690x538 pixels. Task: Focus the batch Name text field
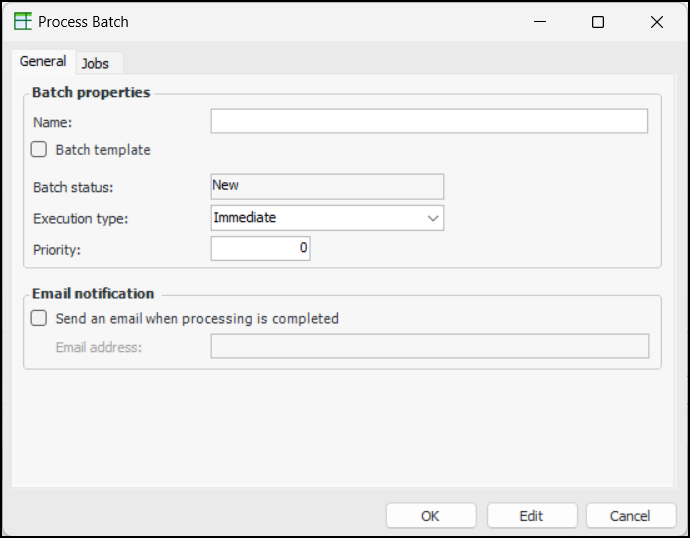pyautogui.click(x=429, y=122)
